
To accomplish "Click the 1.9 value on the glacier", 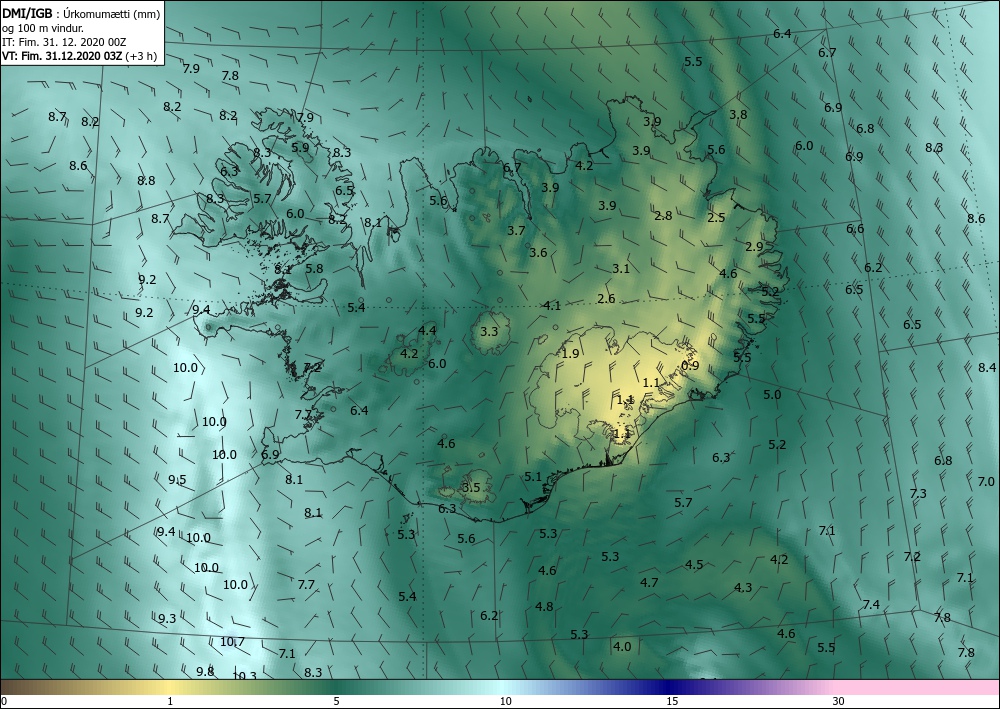I will pyautogui.click(x=570, y=353).
